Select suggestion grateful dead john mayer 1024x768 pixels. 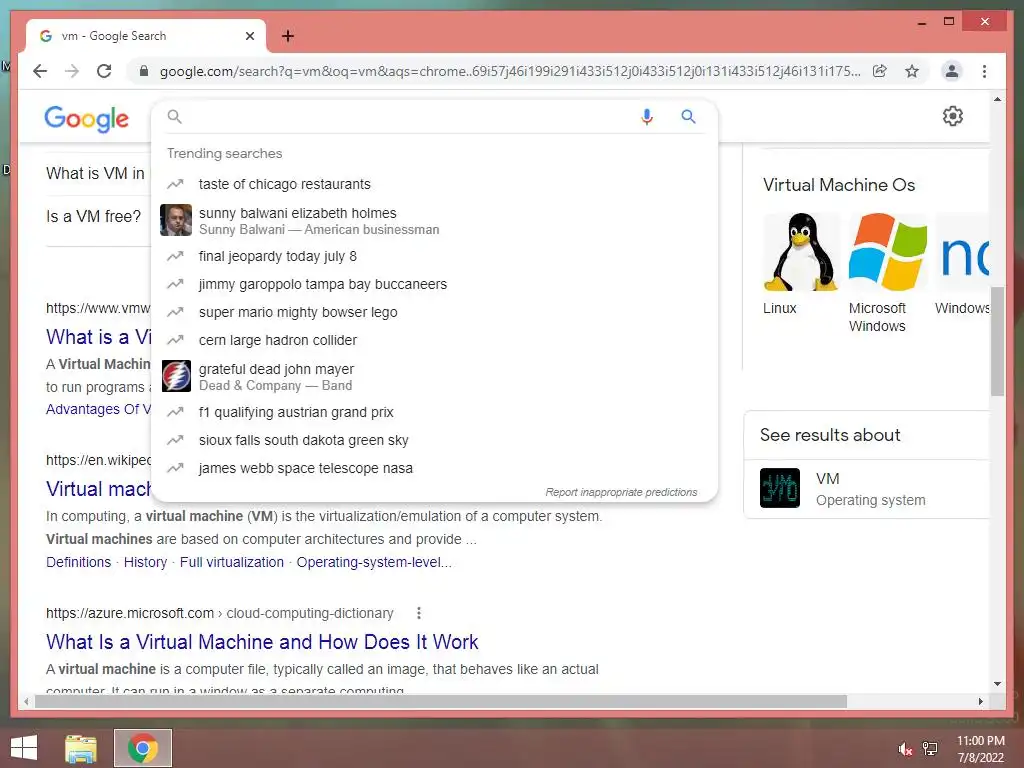click(434, 377)
